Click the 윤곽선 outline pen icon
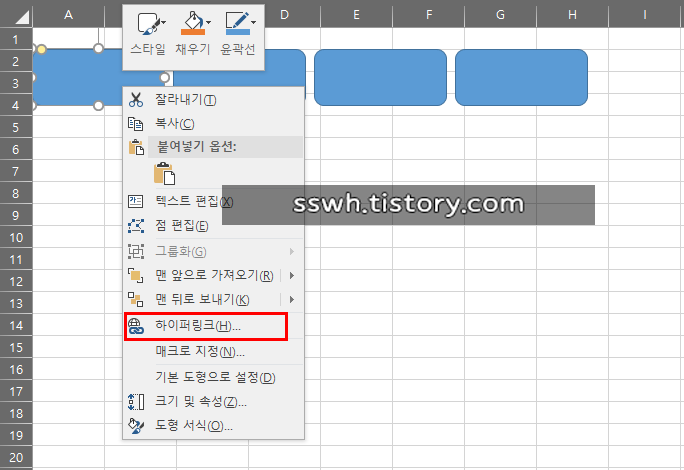Image resolution: width=684 pixels, height=470 pixels. click(236, 21)
